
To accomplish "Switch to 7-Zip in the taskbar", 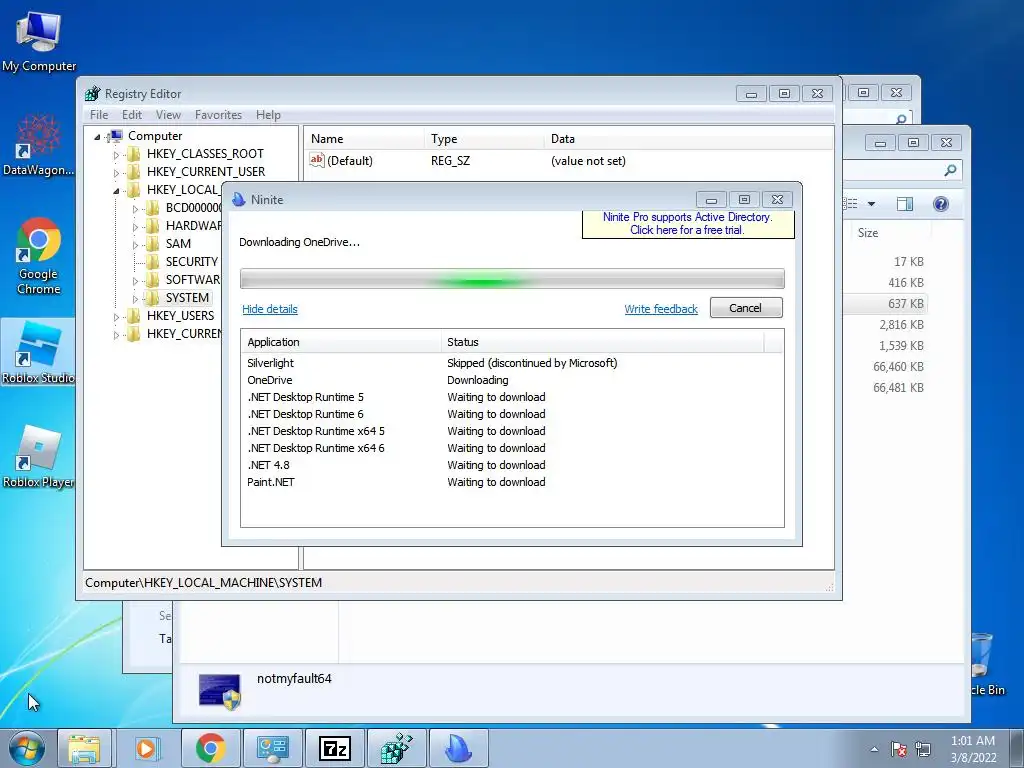I will tap(334, 748).
